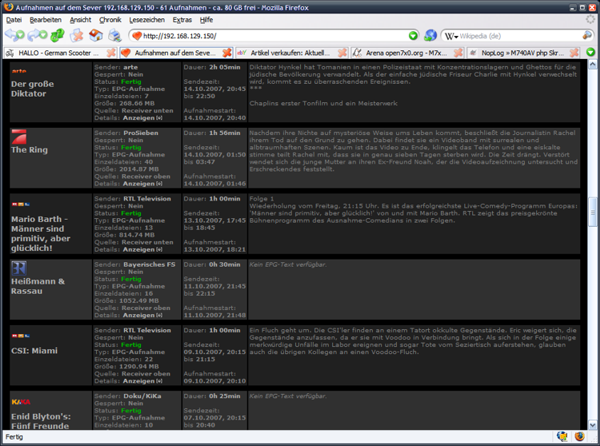600x446 pixels.
Task: Click RTL logo above Mario Barth
Action: click(21, 204)
